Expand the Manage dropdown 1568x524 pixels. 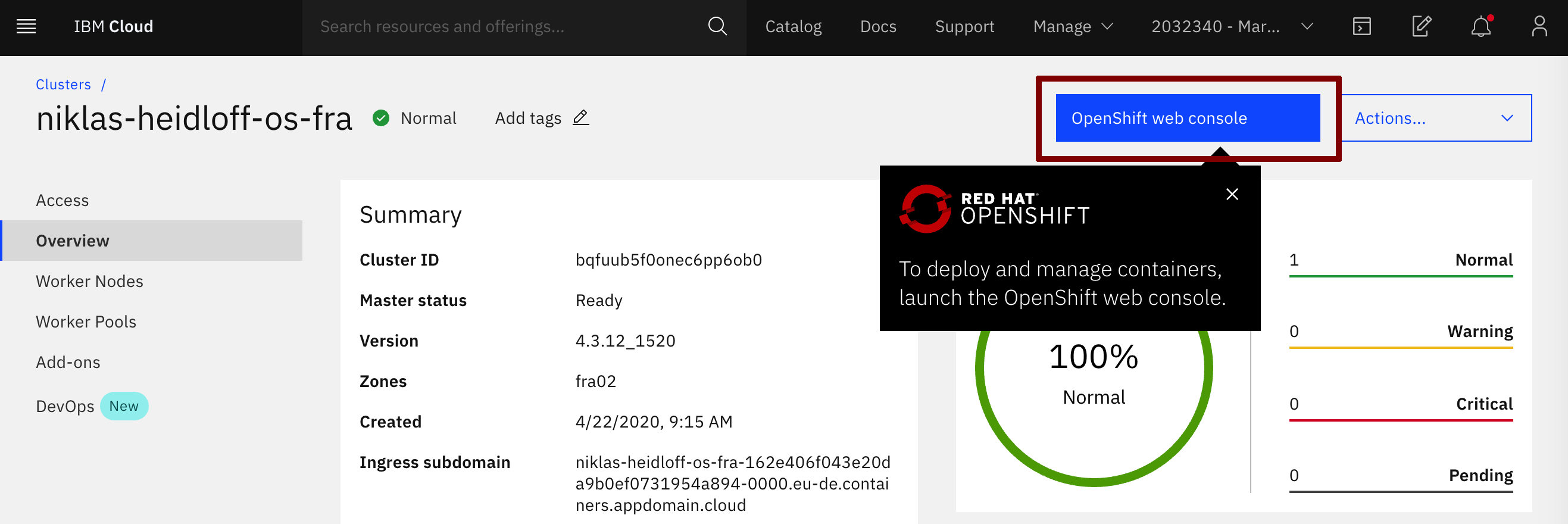click(x=1073, y=27)
